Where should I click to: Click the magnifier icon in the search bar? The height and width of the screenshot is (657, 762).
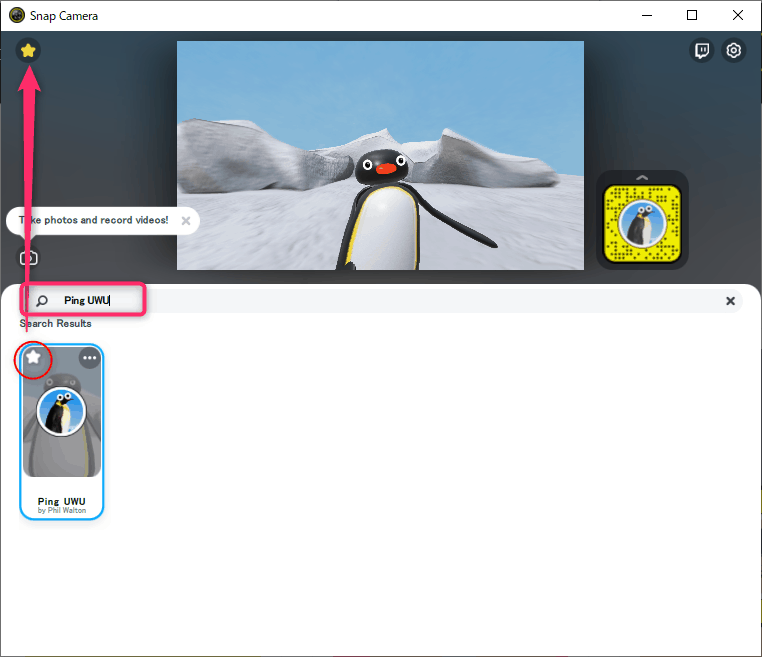[x=42, y=300]
